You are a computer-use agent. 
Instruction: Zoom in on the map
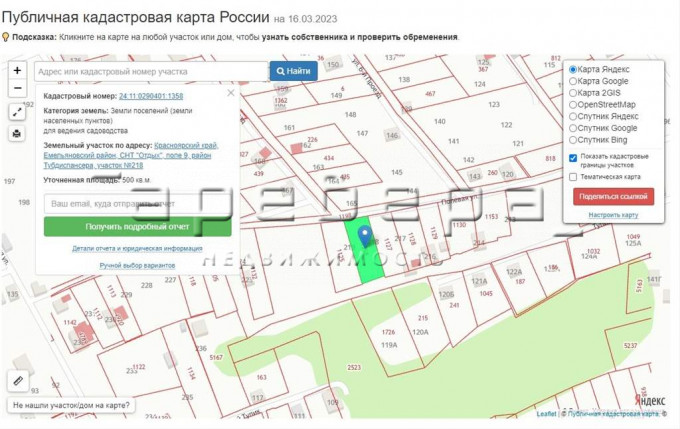pyautogui.click(x=17, y=71)
